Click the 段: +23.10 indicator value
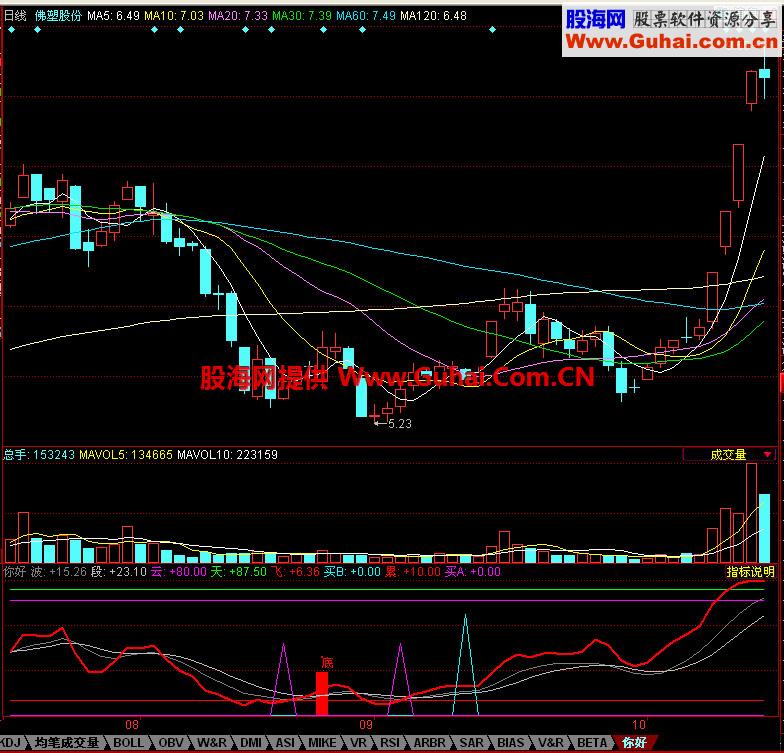784x753 pixels. coord(119,572)
